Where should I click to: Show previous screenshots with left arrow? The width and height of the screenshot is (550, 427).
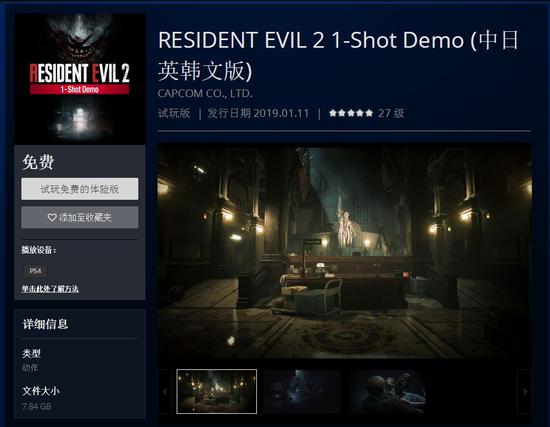(x=165, y=392)
